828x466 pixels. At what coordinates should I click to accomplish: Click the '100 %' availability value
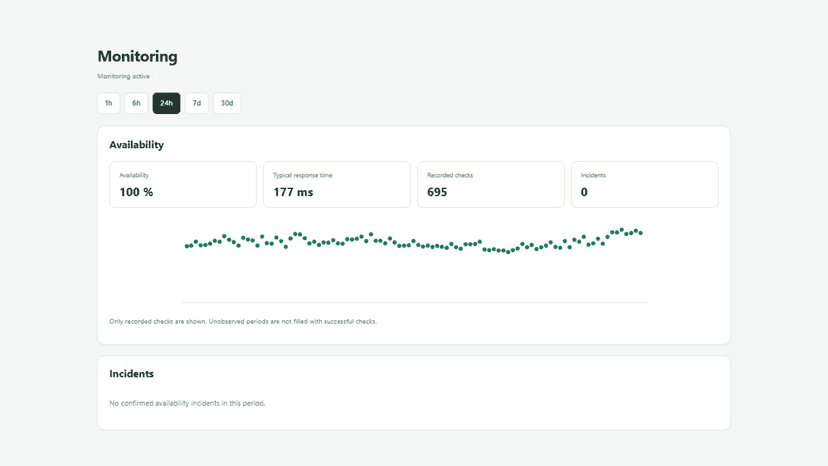point(136,192)
